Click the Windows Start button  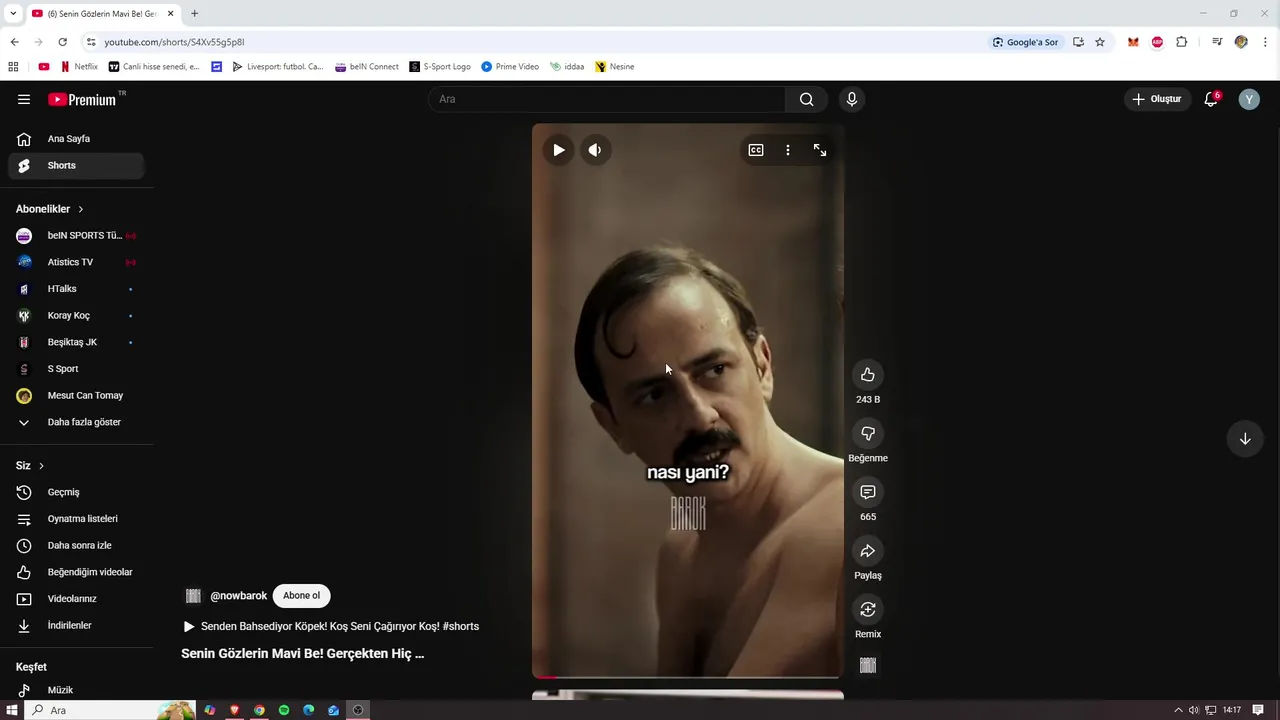tap(12, 710)
